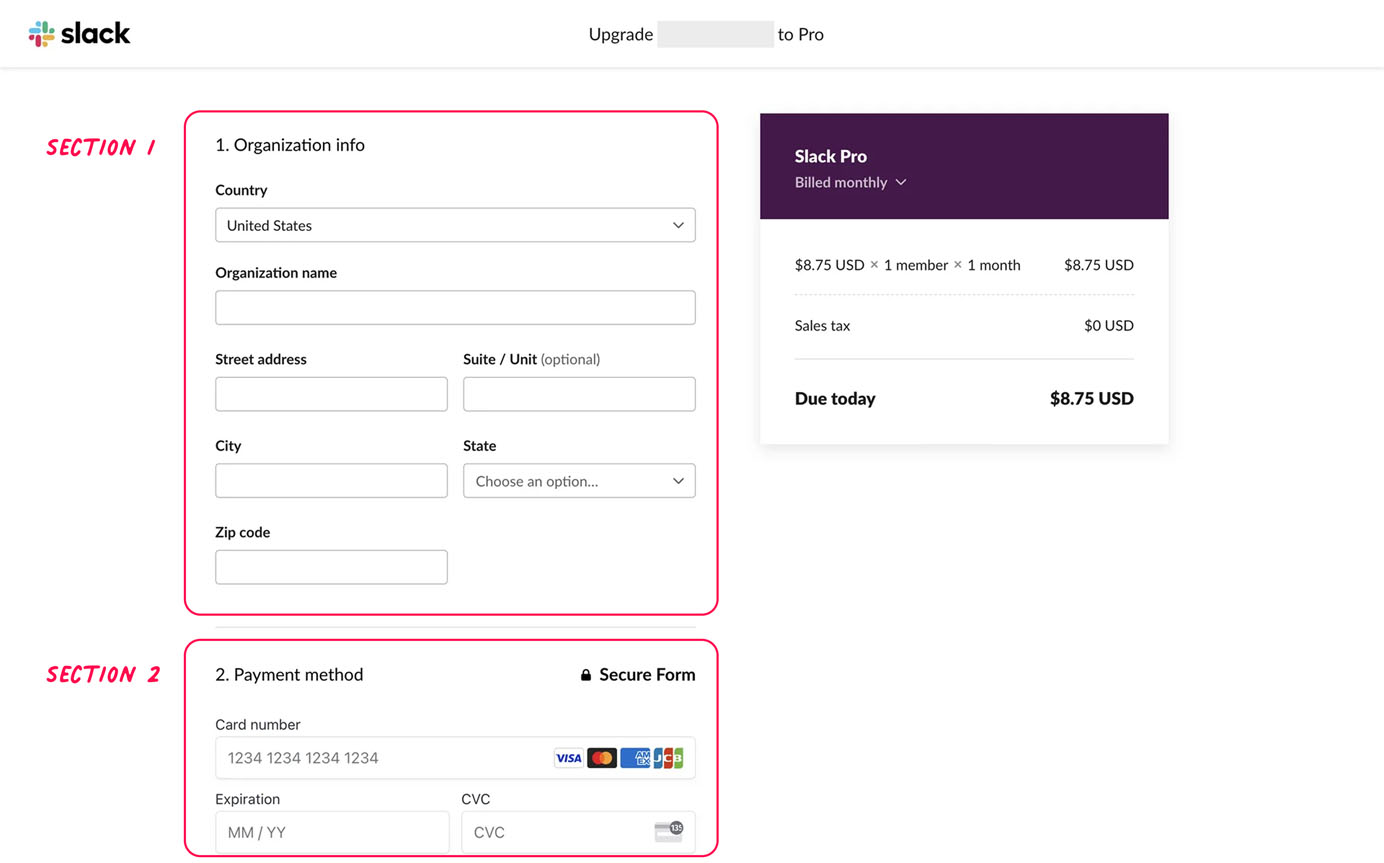This screenshot has width=1384, height=863.
Task: Click the CVC card hint icon
Action: [668, 831]
